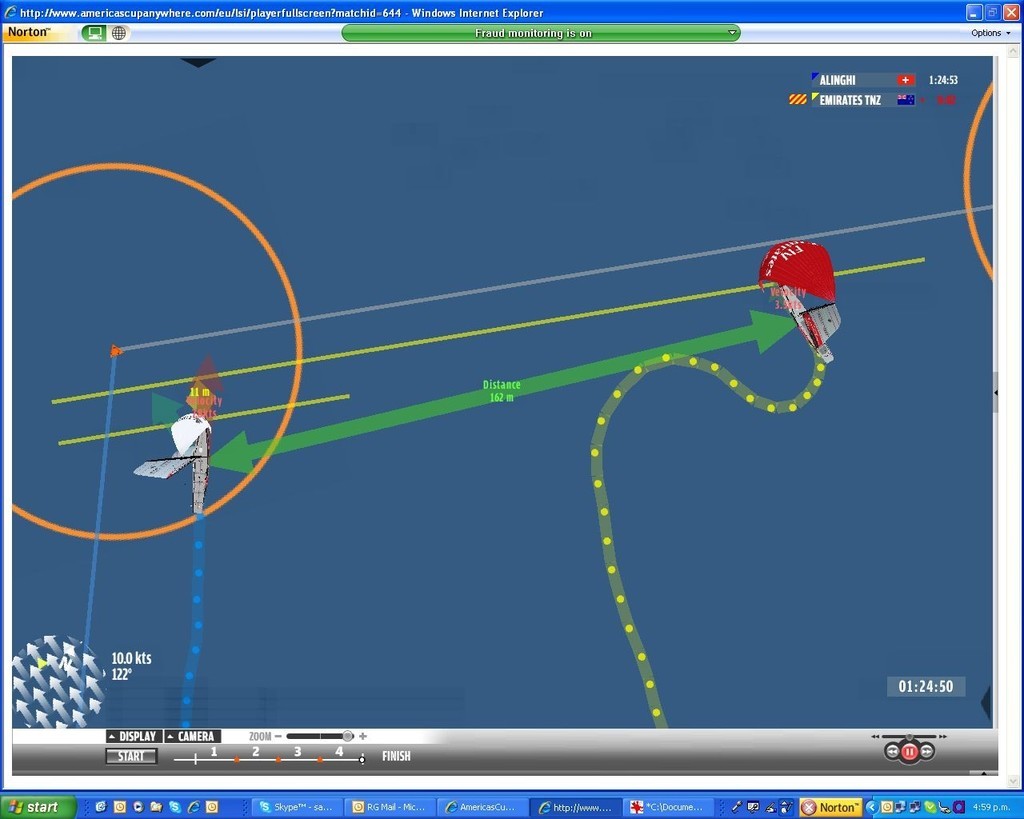This screenshot has width=1024, height=819.
Task: Fast-forward the race replay
Action: tap(927, 752)
